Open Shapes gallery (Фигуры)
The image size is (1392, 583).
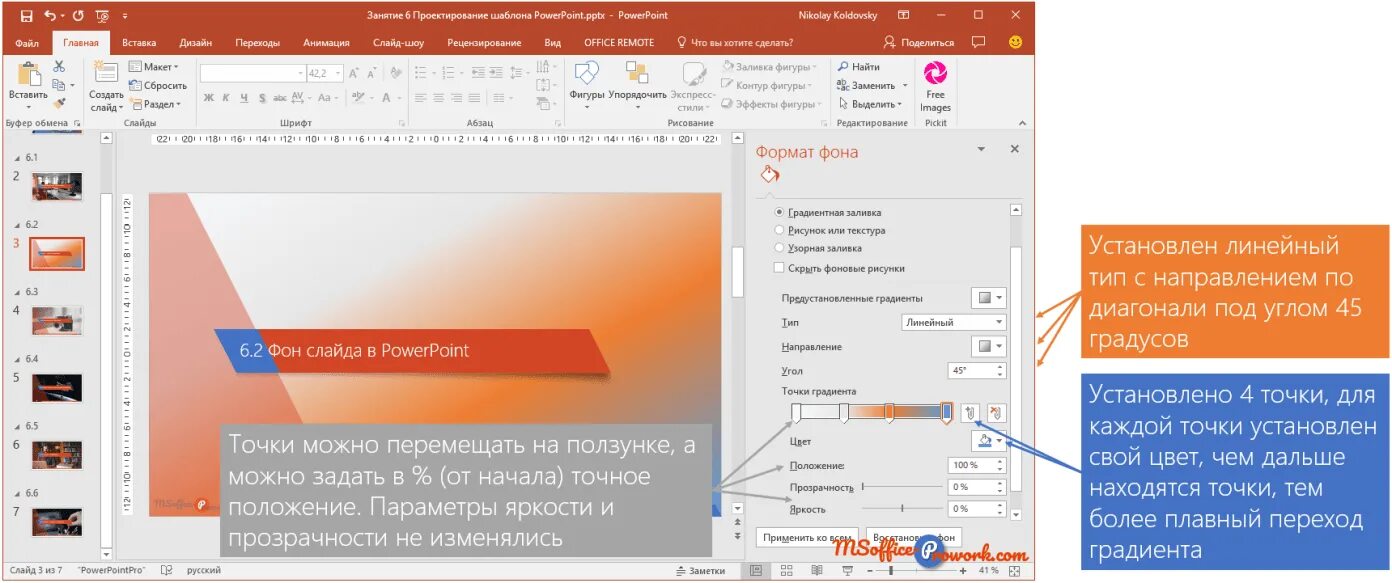coord(587,86)
